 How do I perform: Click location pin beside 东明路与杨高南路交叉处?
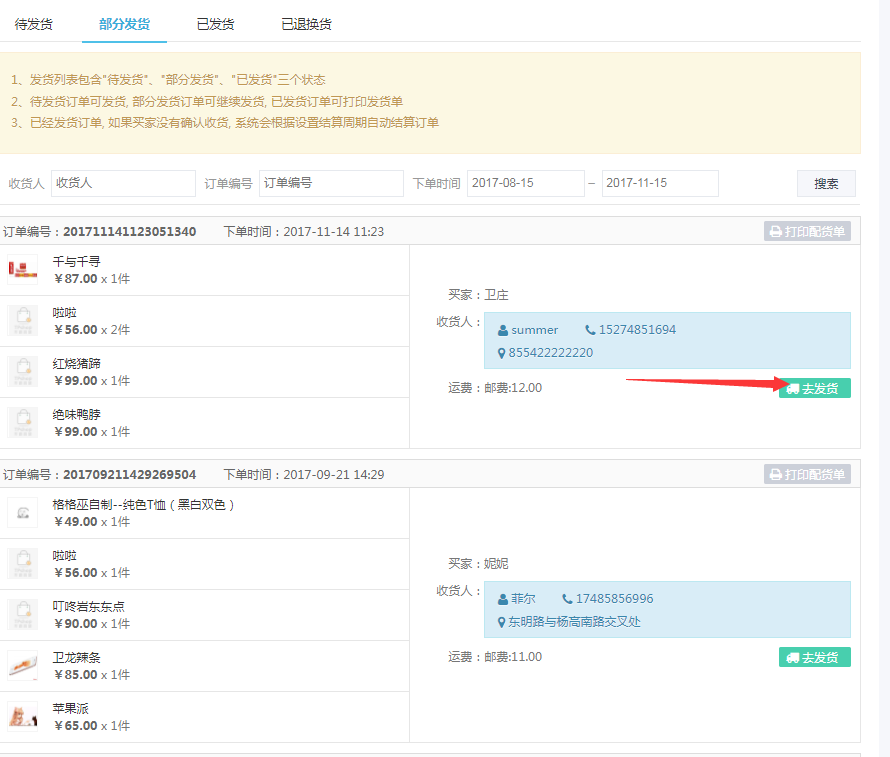pyautogui.click(x=502, y=622)
